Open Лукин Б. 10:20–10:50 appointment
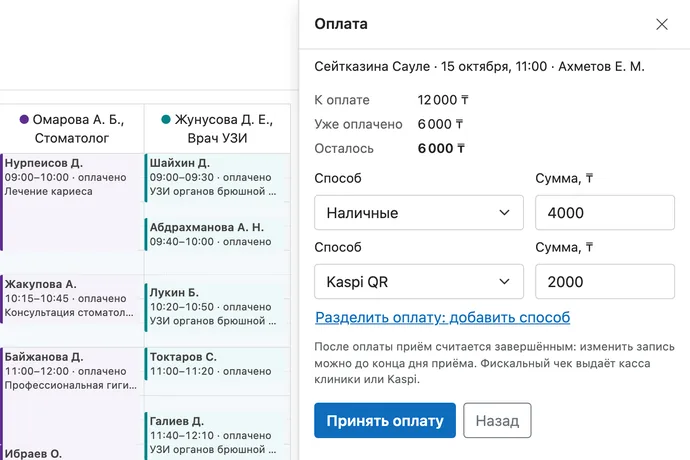This screenshot has width=690, height=460. [x=217, y=307]
